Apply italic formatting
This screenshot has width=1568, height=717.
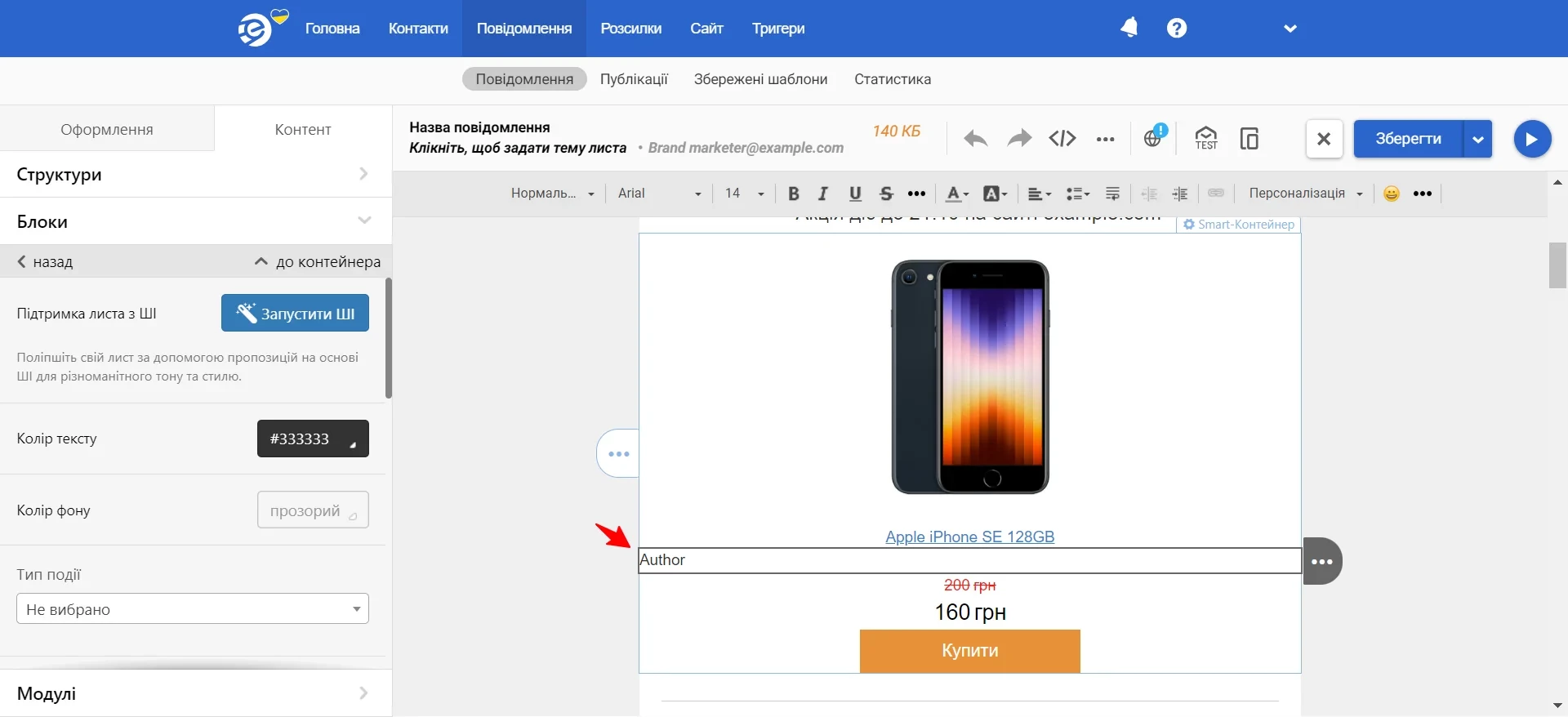823,194
